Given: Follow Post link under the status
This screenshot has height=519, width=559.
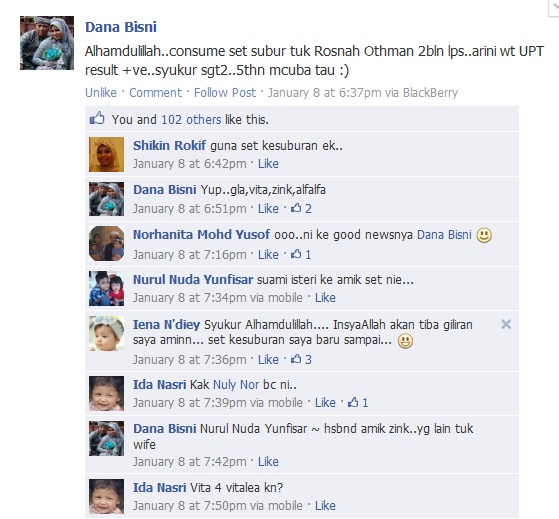Looking at the screenshot, I should pyautogui.click(x=225, y=92).
